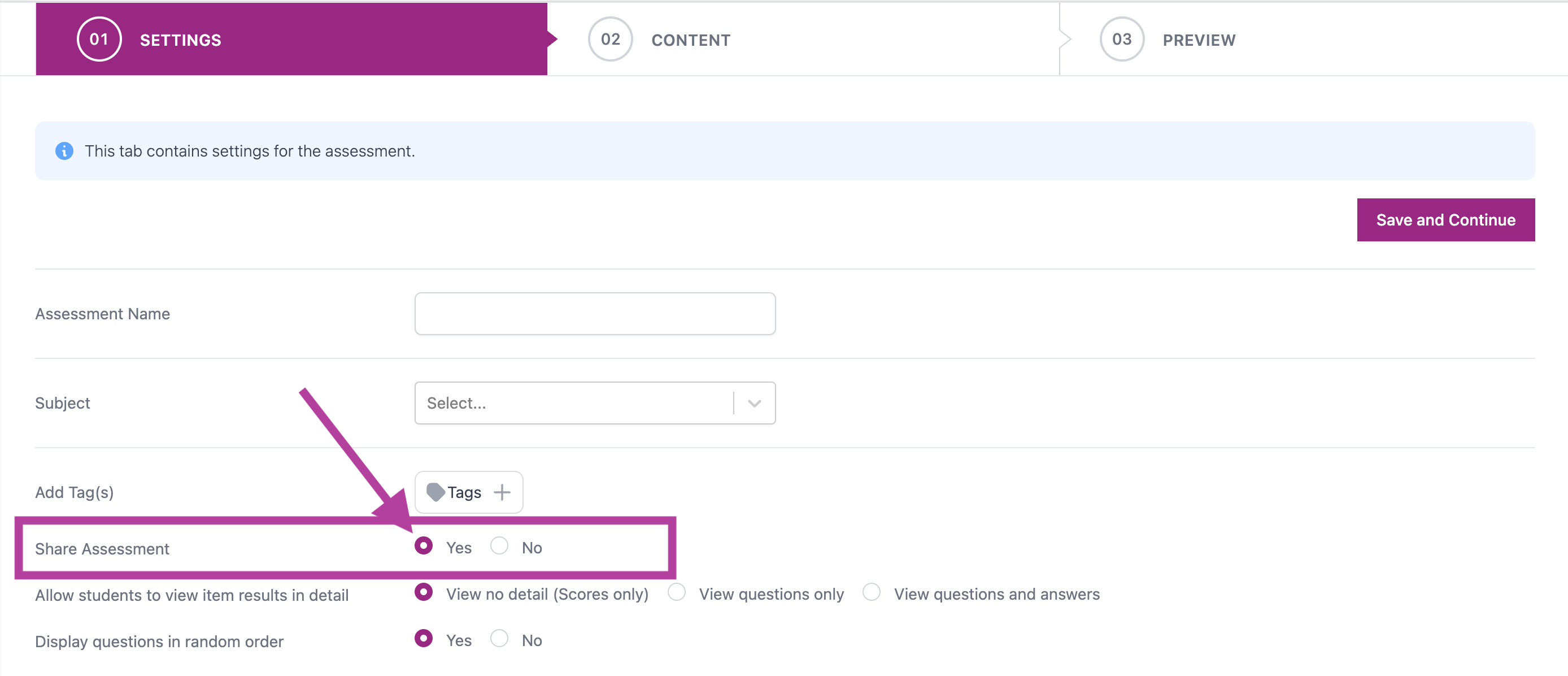Click the Add Tag(s) label
Viewport: 1568px width, 676px height.
[74, 492]
